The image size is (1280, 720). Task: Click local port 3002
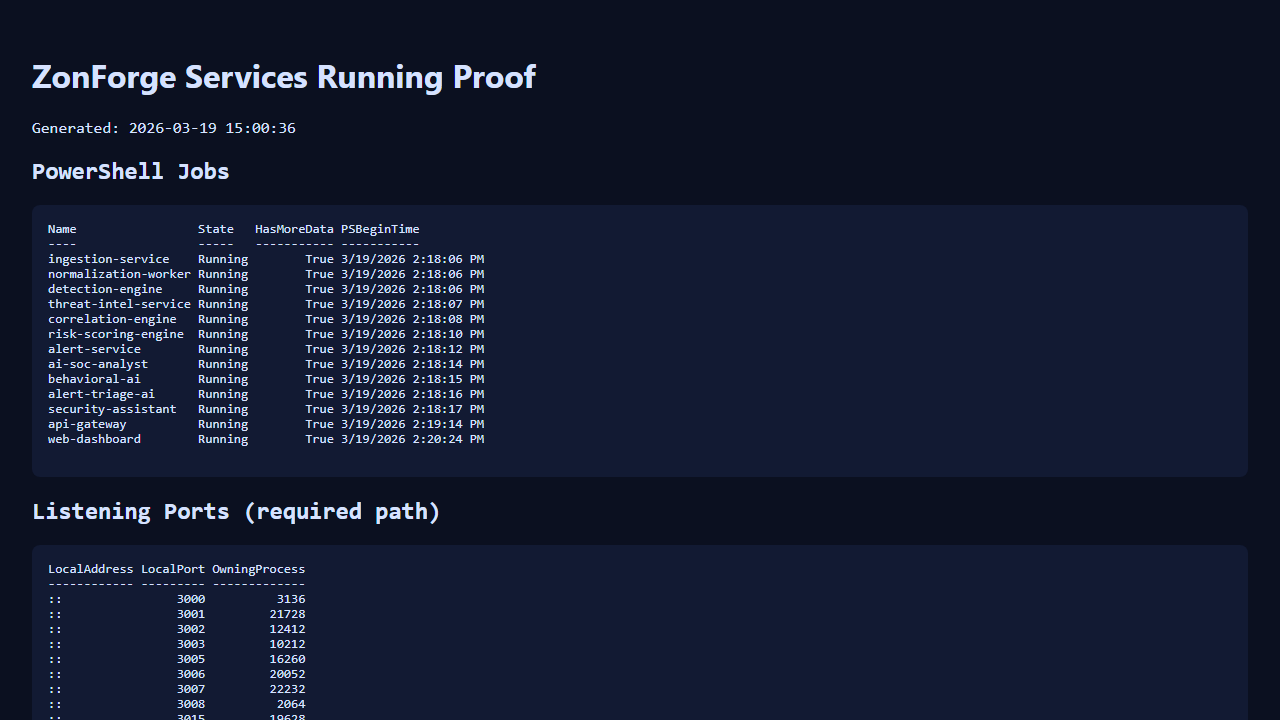[x=191, y=629]
